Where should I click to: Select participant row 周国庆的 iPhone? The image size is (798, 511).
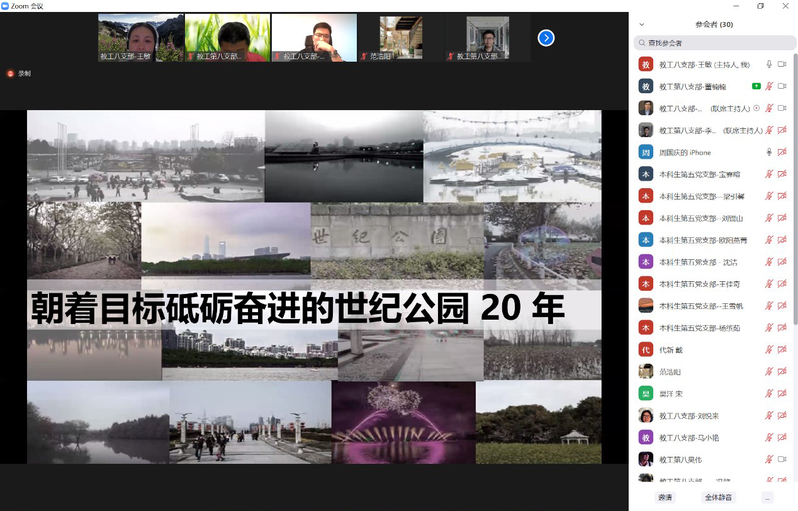pos(700,152)
